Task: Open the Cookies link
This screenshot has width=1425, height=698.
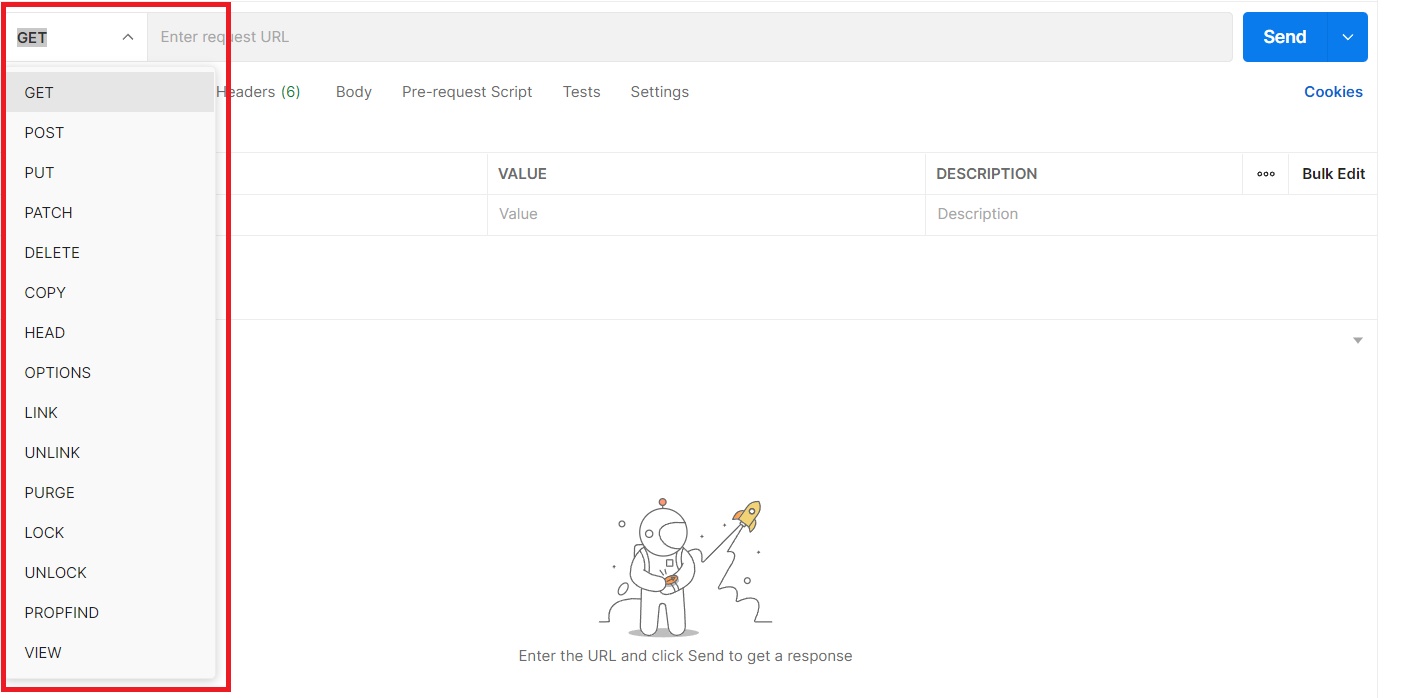Action: click(1333, 91)
